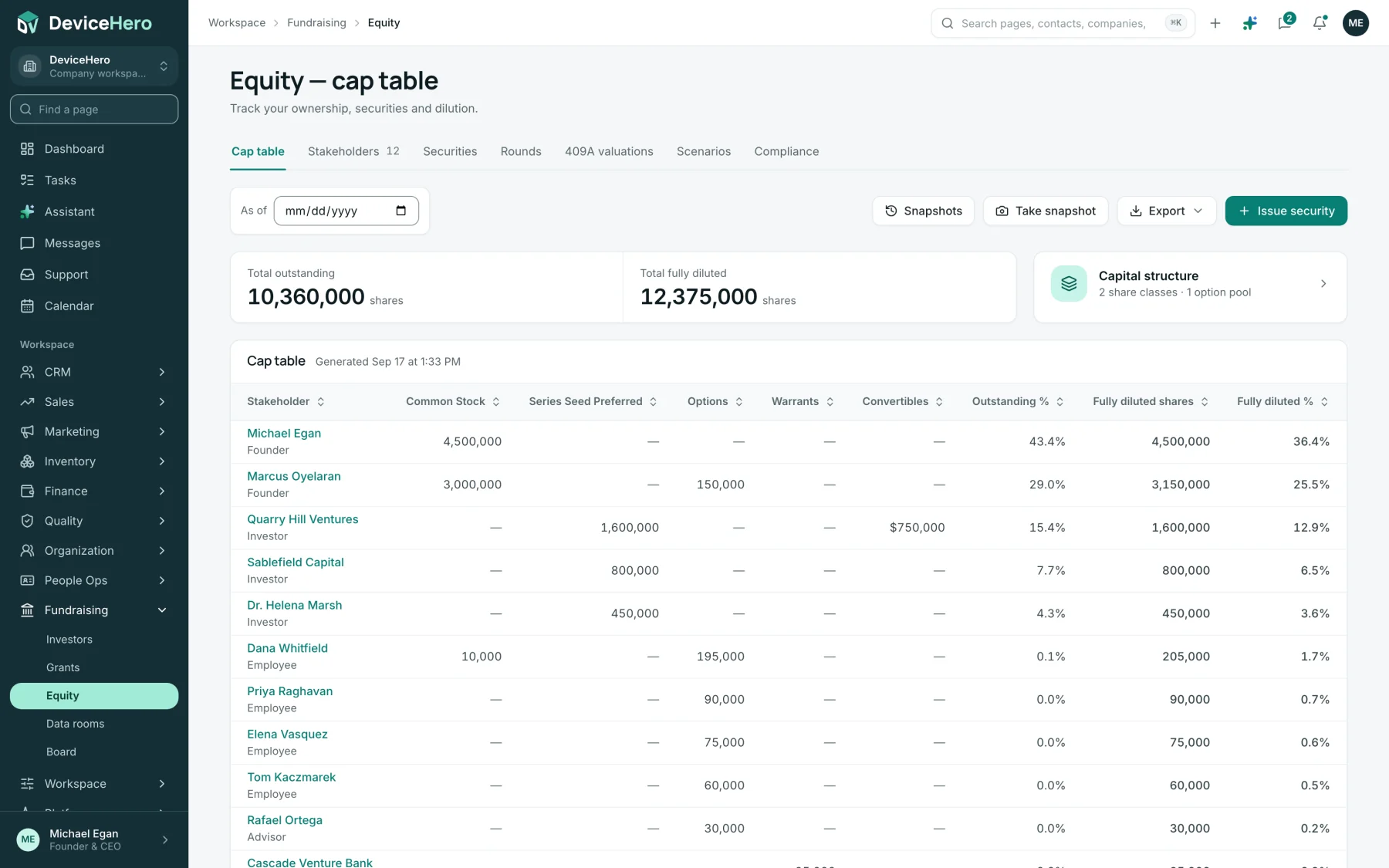This screenshot has width=1389, height=868.
Task: Sort by Stakeholder column
Action: point(286,401)
